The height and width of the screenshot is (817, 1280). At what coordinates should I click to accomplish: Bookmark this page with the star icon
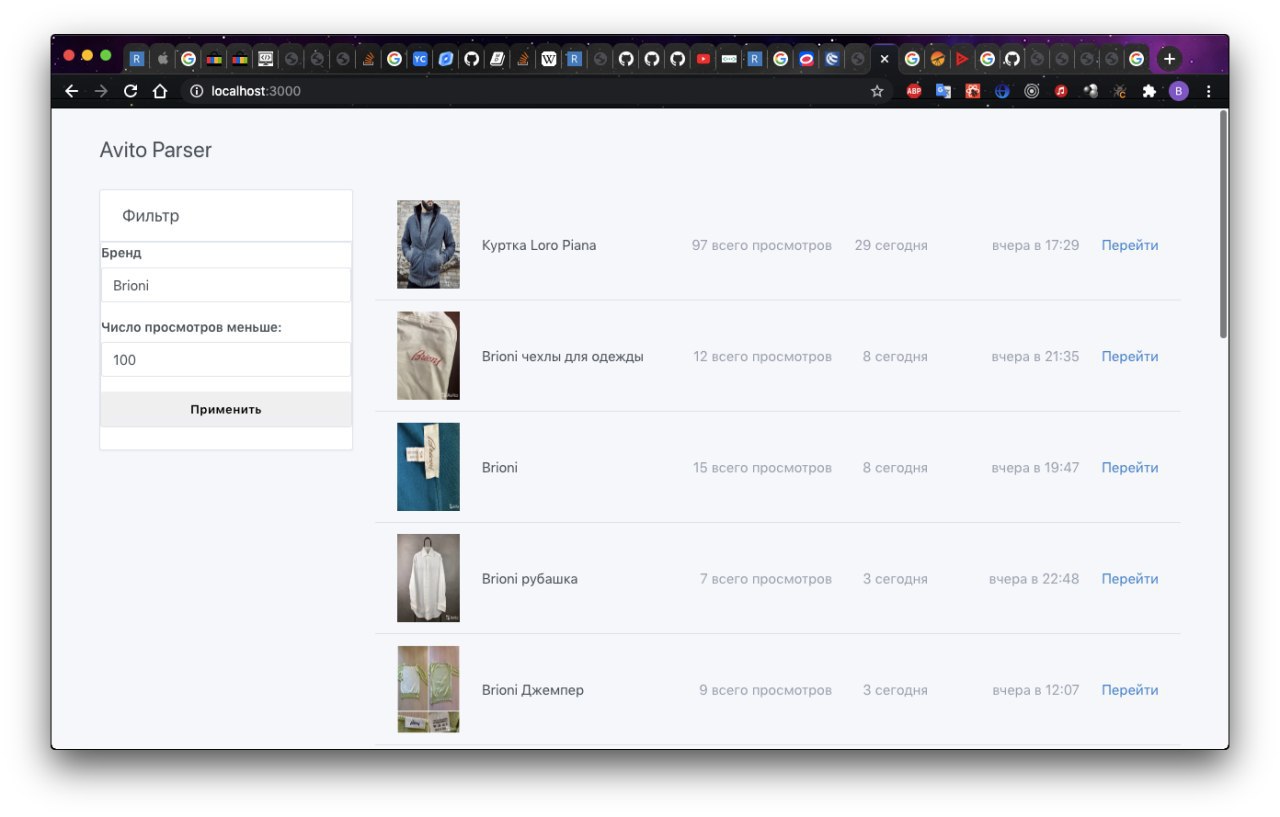tap(877, 91)
